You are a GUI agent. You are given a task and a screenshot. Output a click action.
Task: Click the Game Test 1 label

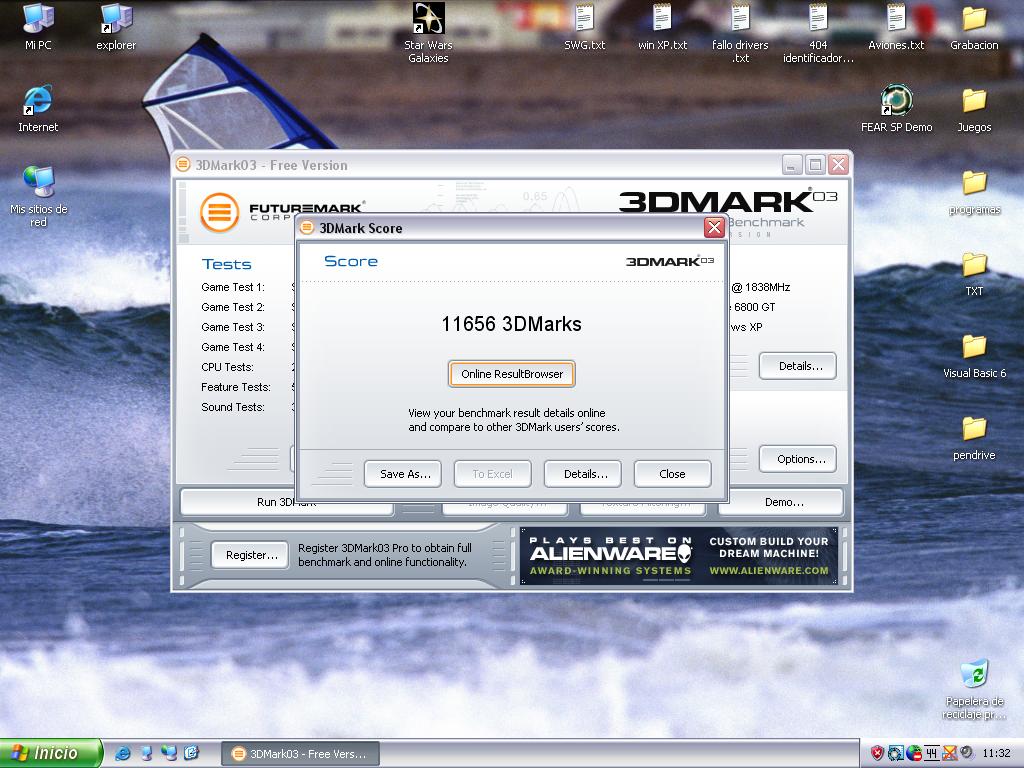[x=233, y=287]
